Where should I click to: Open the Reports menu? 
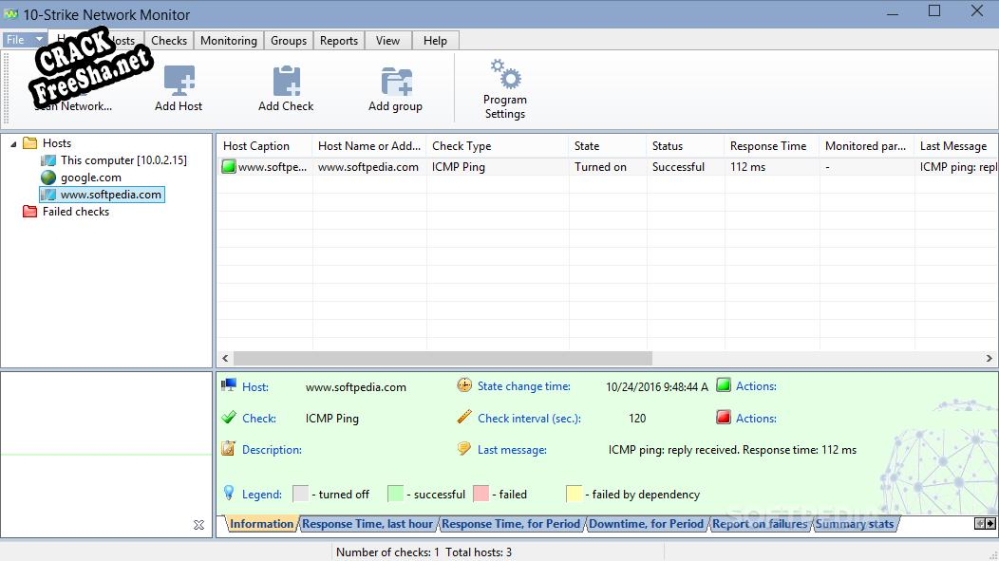click(339, 41)
